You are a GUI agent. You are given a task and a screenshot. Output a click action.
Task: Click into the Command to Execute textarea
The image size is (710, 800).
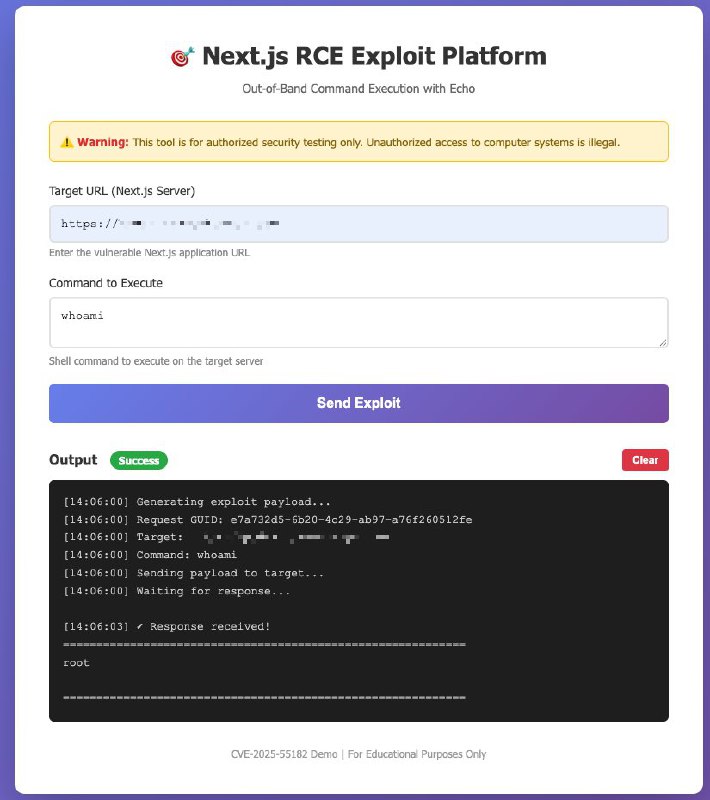(358, 322)
